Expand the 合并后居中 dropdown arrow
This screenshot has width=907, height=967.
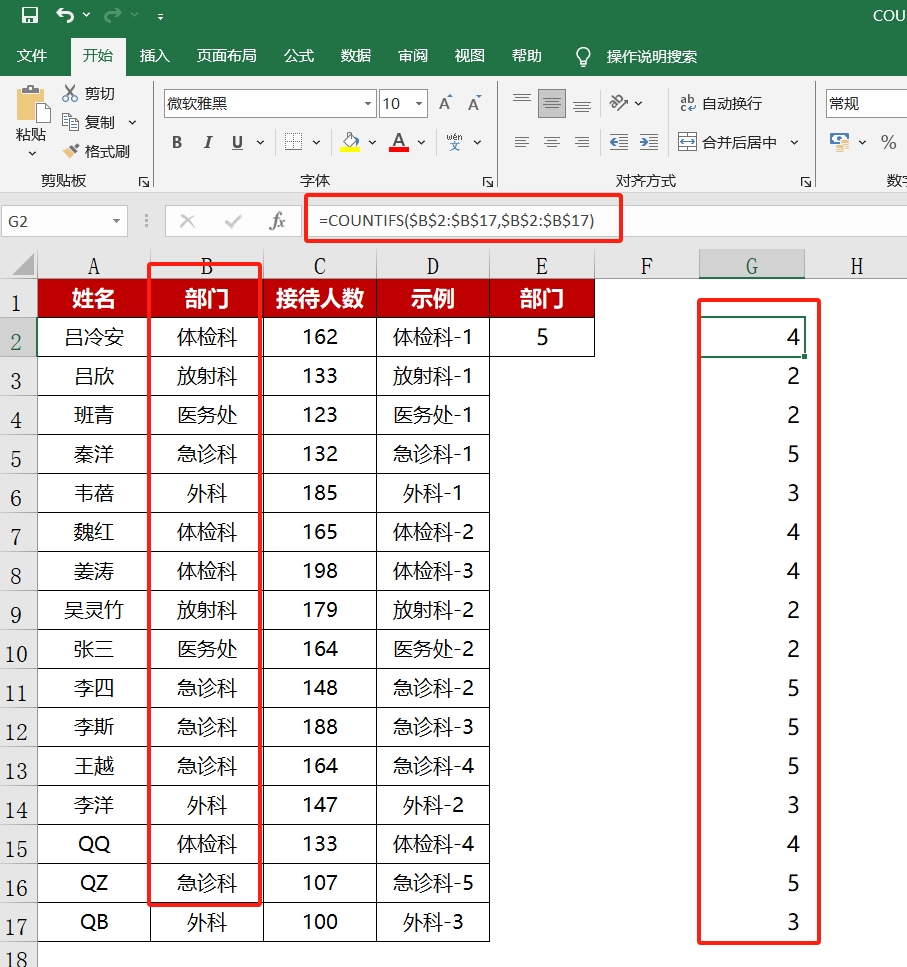794,142
